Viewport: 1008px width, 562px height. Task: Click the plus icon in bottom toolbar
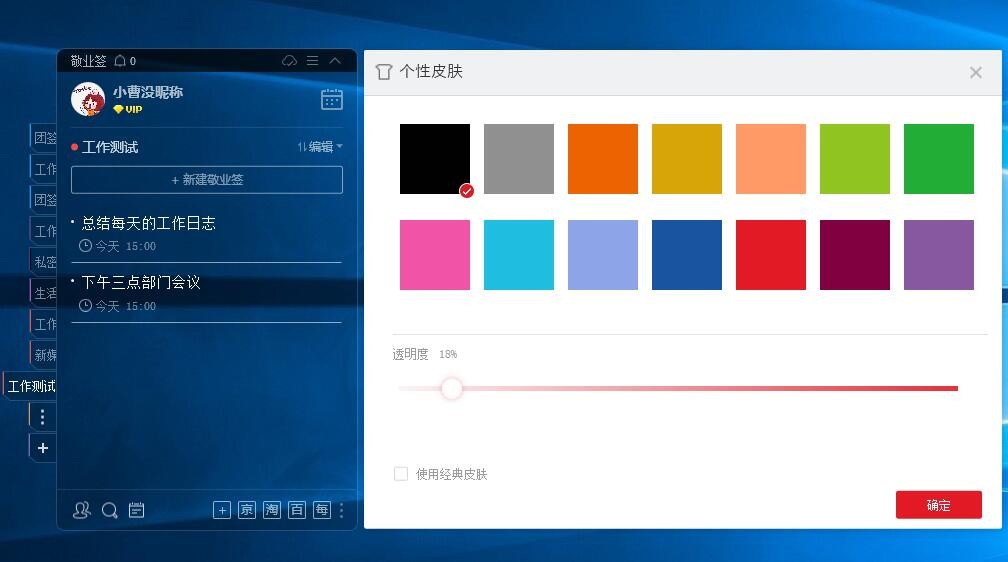[222, 510]
